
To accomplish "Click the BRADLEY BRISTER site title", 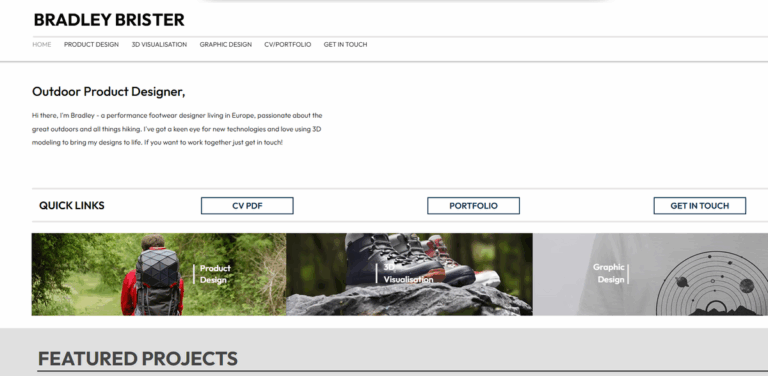I will tap(109, 20).
